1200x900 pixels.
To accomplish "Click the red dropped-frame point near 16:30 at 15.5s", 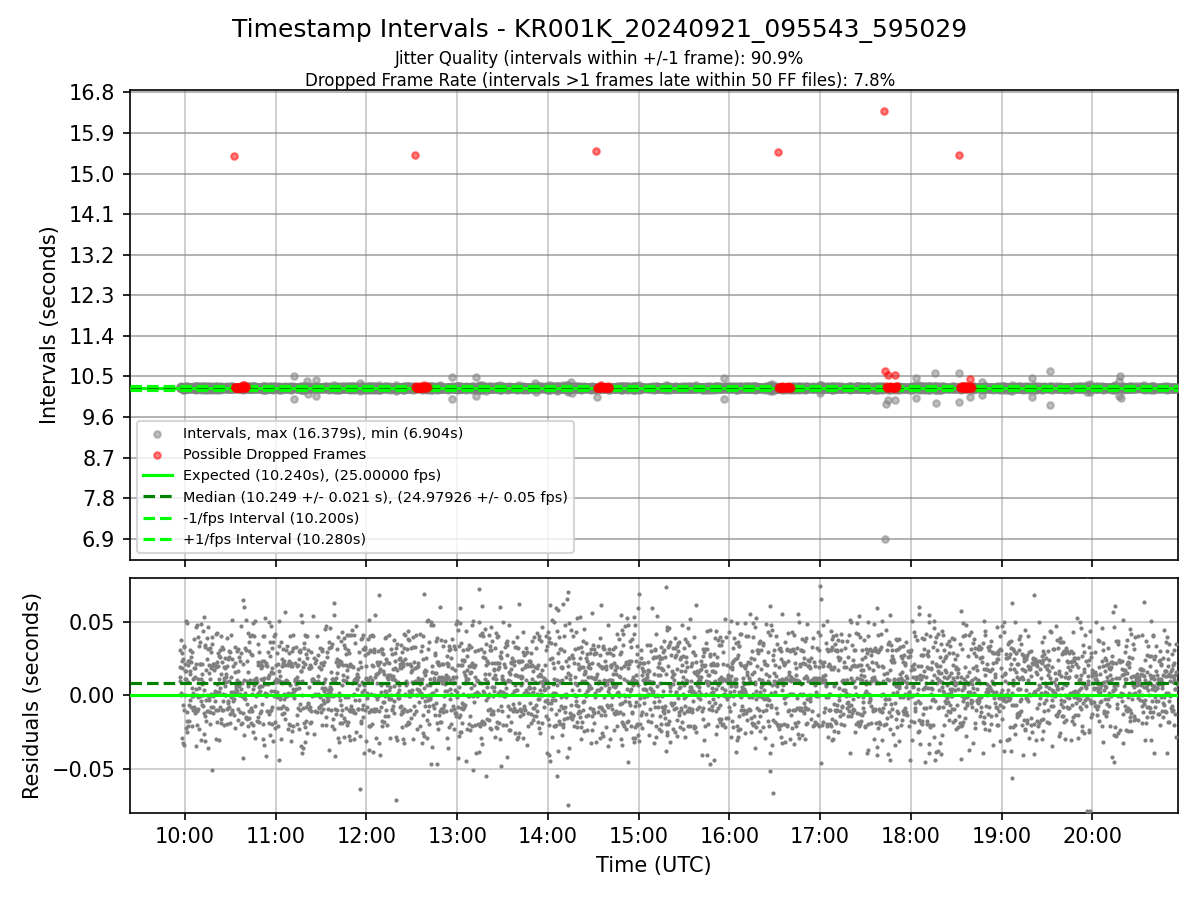I will click(x=778, y=152).
